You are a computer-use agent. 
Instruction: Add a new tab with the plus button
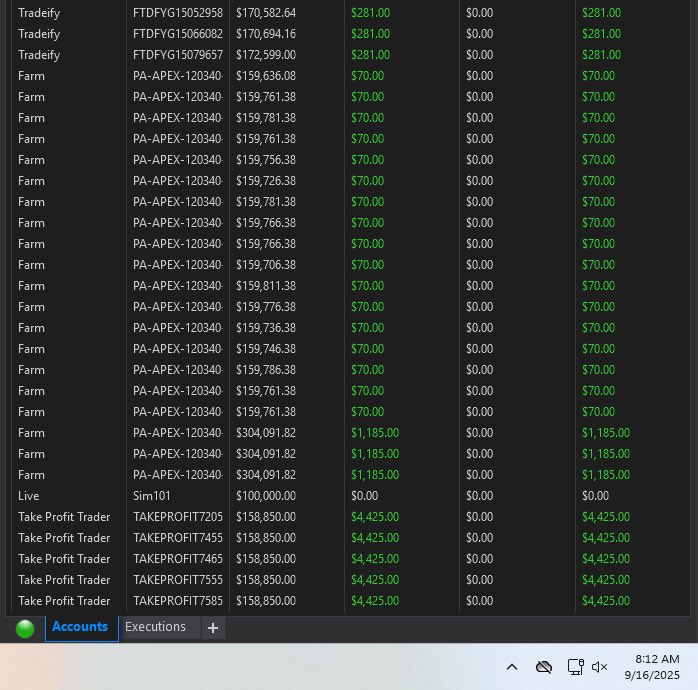pyautogui.click(x=213, y=628)
